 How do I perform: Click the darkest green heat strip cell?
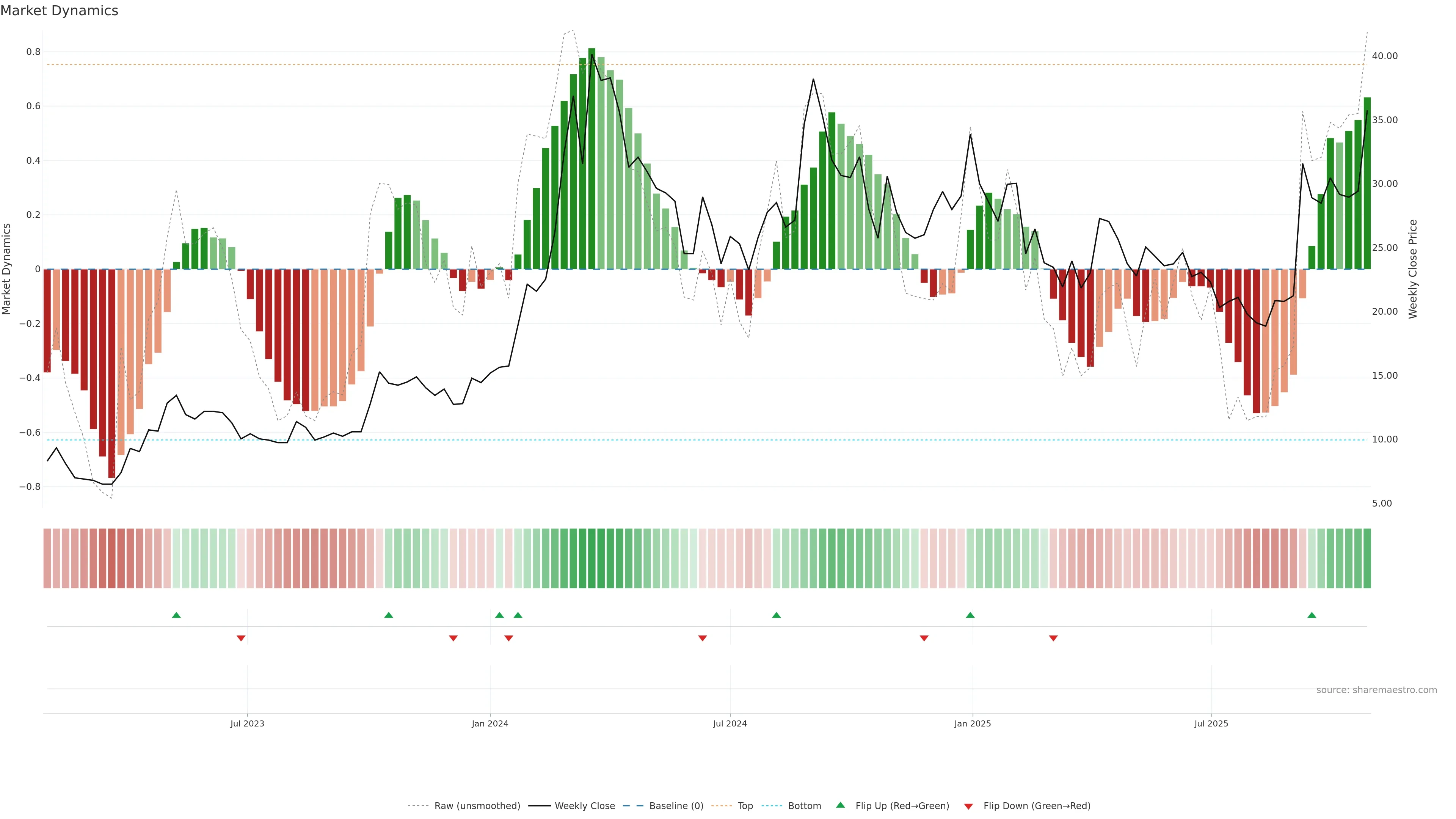(592, 559)
